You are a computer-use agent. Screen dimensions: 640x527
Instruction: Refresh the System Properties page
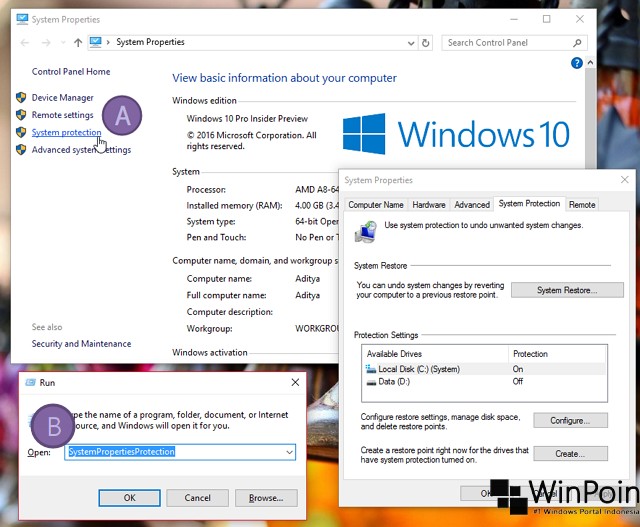[x=425, y=43]
